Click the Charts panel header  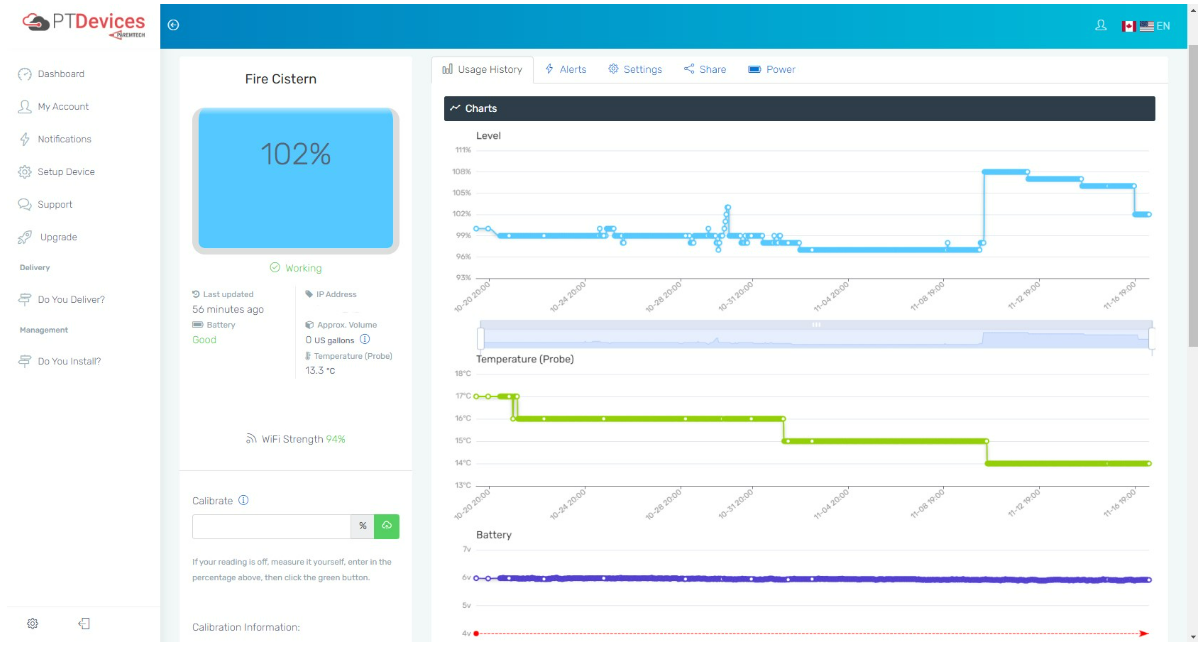[799, 108]
